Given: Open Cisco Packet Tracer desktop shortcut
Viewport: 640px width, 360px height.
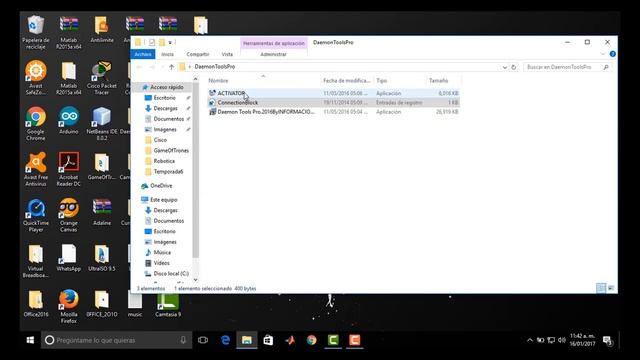Looking at the screenshot, I should [102, 78].
